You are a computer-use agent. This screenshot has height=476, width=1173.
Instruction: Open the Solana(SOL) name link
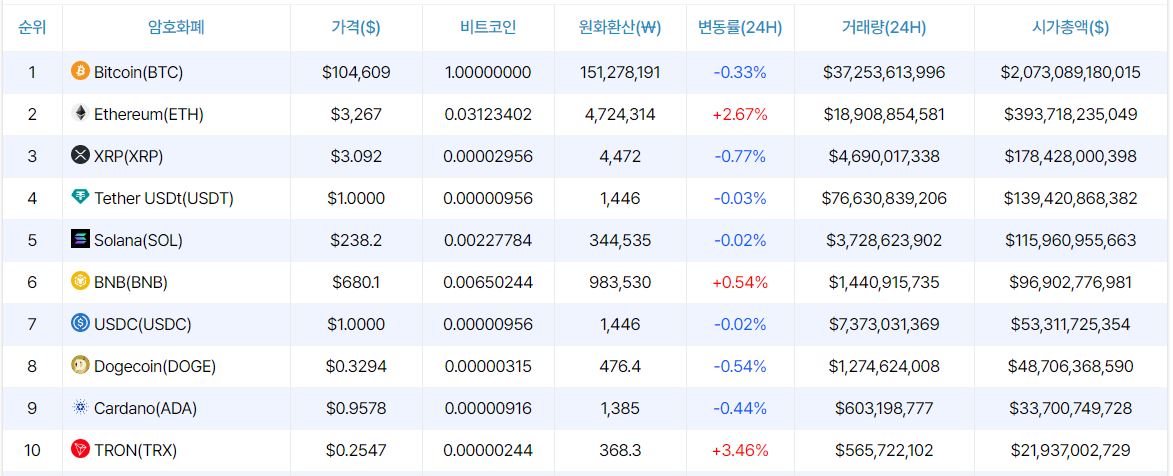[138, 240]
